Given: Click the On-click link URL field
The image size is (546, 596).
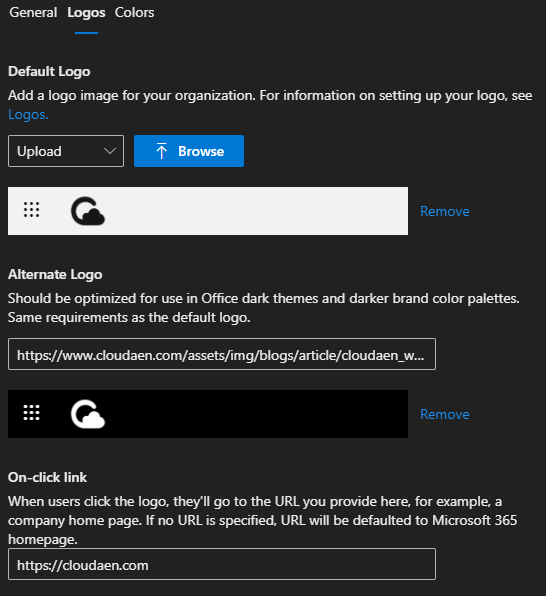Looking at the screenshot, I should [x=222, y=564].
